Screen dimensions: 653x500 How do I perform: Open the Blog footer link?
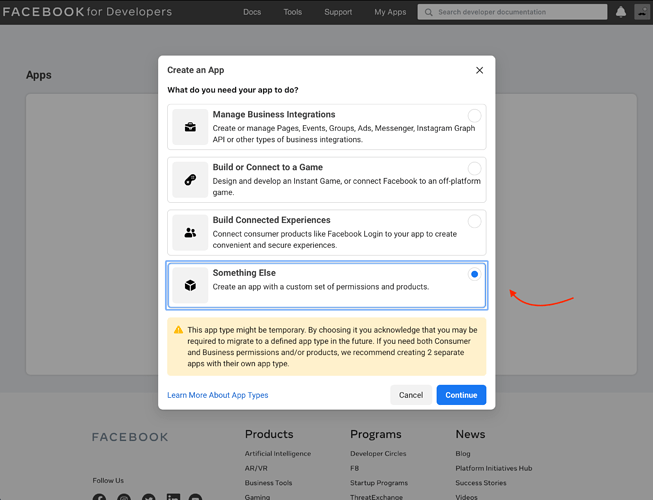coord(463,453)
